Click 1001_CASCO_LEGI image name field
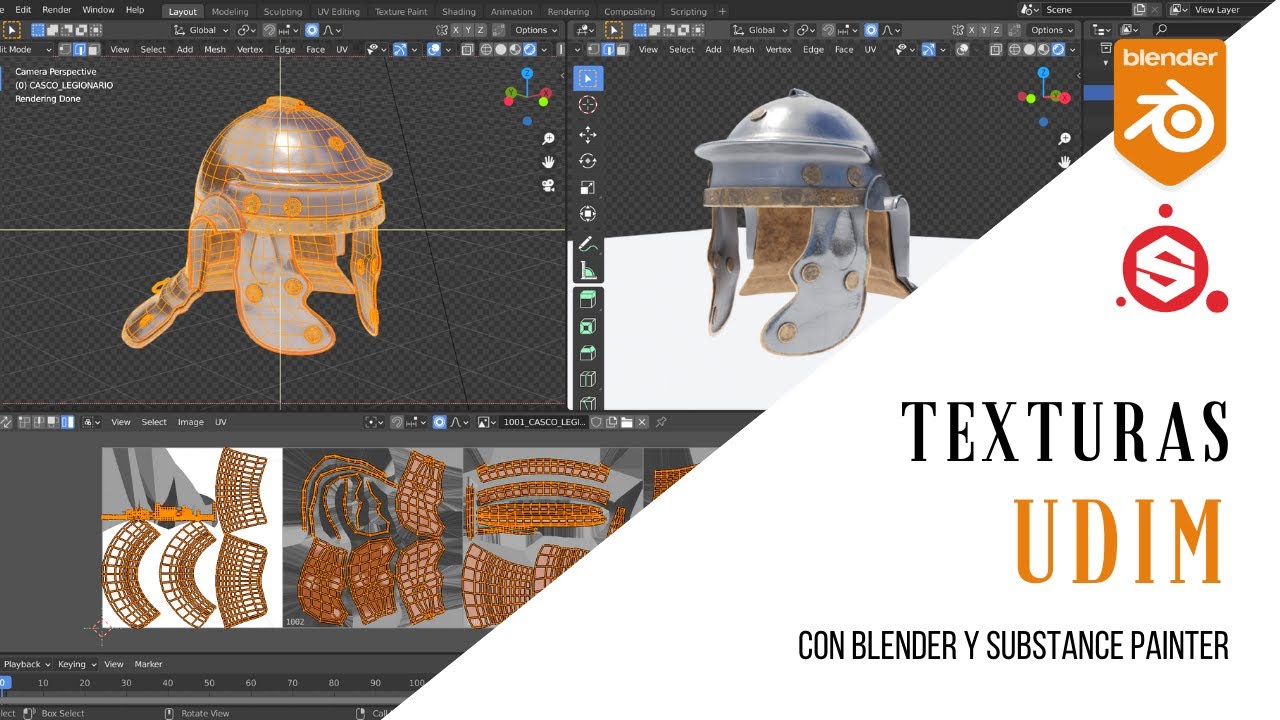The height and width of the screenshot is (720, 1280). pyautogui.click(x=544, y=422)
